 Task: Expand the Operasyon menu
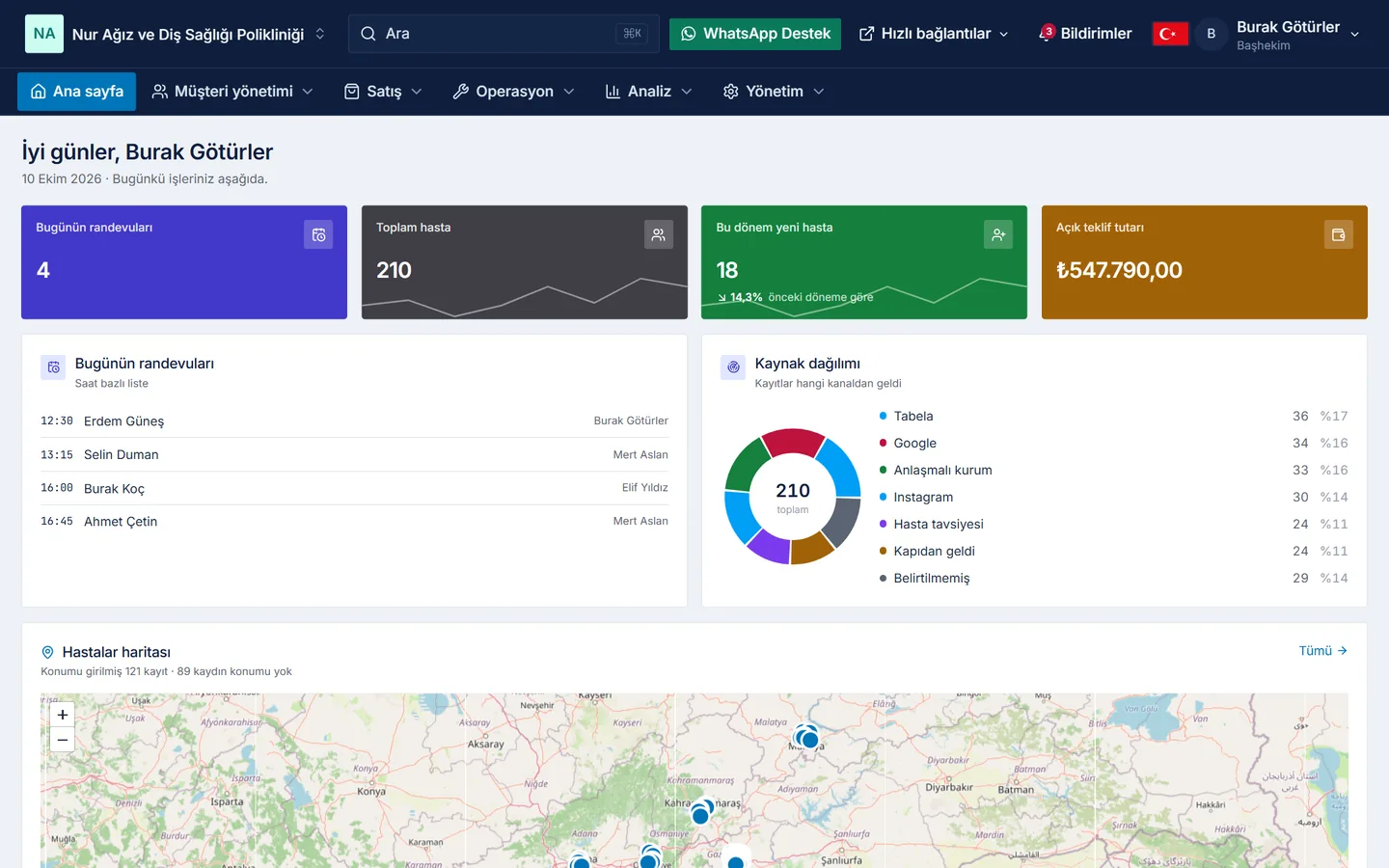point(513,92)
